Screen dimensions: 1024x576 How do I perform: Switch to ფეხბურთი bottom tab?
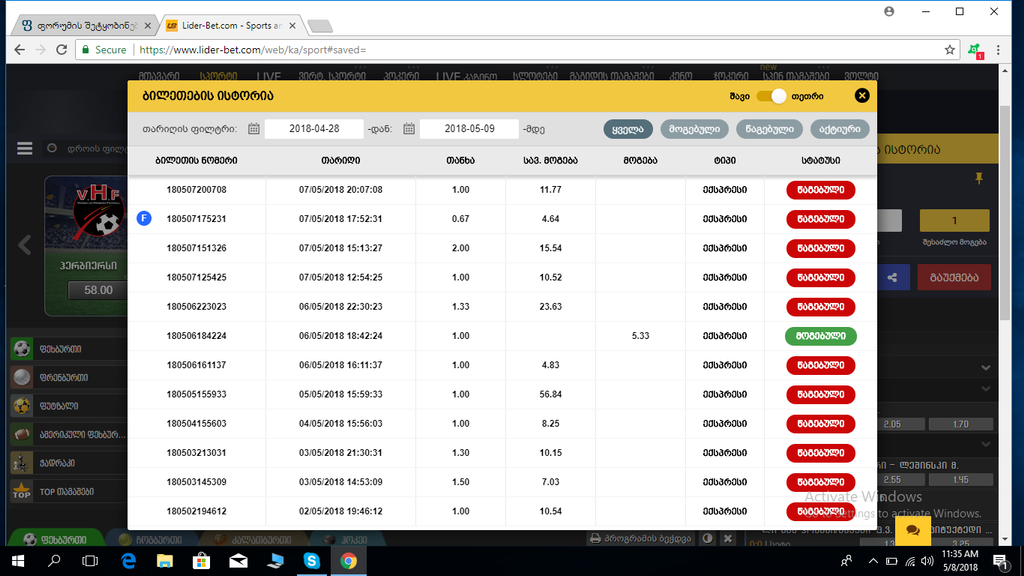point(56,539)
